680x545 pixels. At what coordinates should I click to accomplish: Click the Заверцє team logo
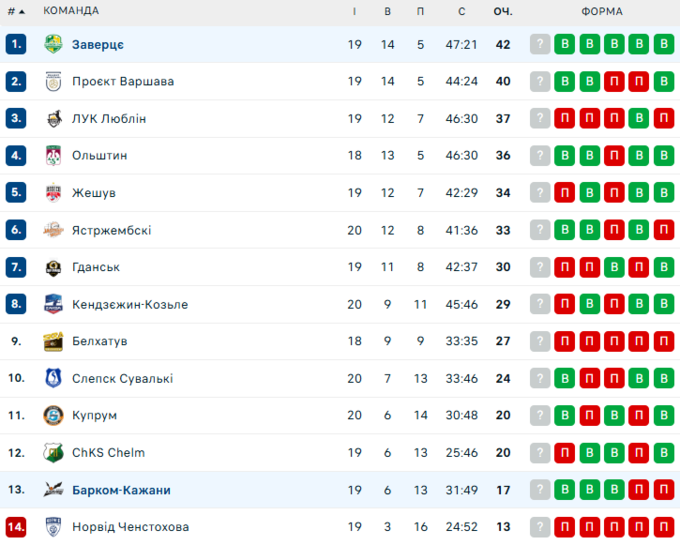tap(53, 44)
